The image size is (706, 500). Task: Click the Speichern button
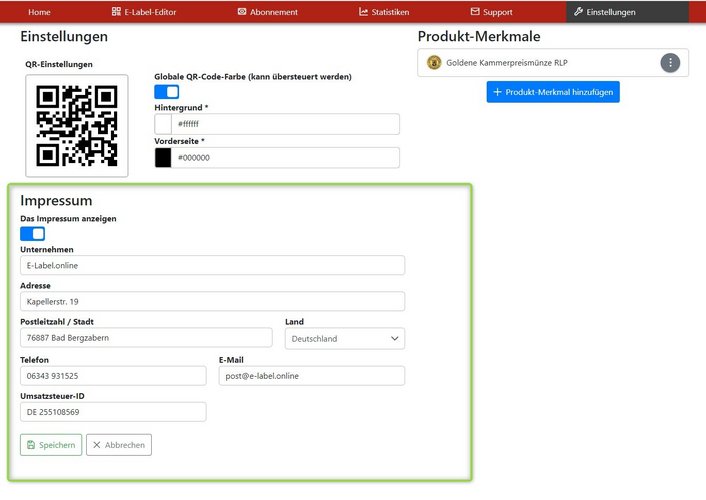[51, 445]
